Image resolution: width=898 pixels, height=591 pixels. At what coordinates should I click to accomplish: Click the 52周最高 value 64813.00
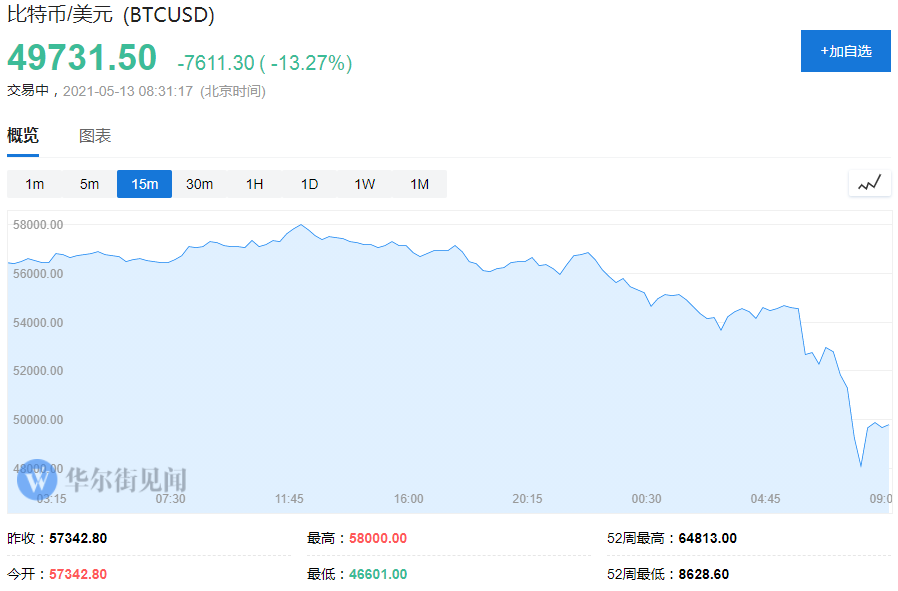707,538
